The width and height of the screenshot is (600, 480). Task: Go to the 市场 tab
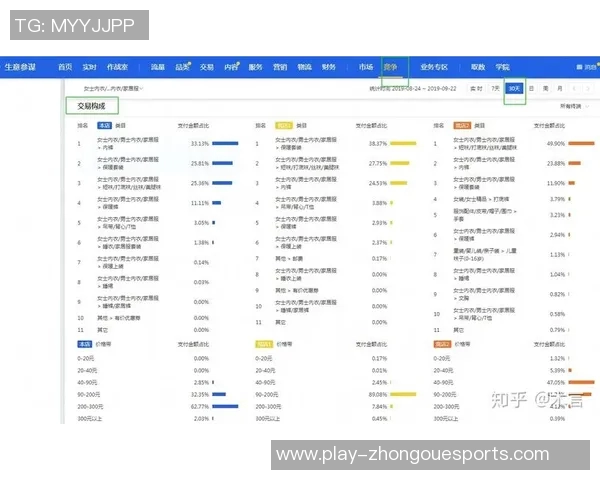pyautogui.click(x=366, y=67)
